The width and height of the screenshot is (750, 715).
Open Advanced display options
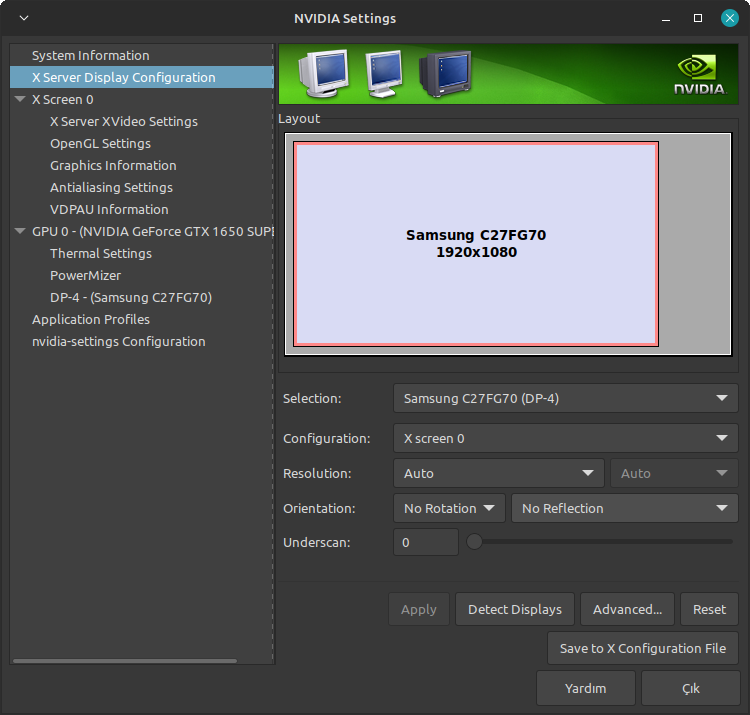(627, 609)
